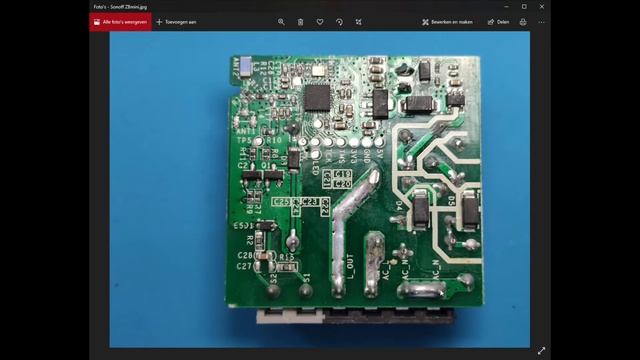640x360 pixels.
Task: Open 'Toevoegen aan' menu
Action: [x=176, y=22]
